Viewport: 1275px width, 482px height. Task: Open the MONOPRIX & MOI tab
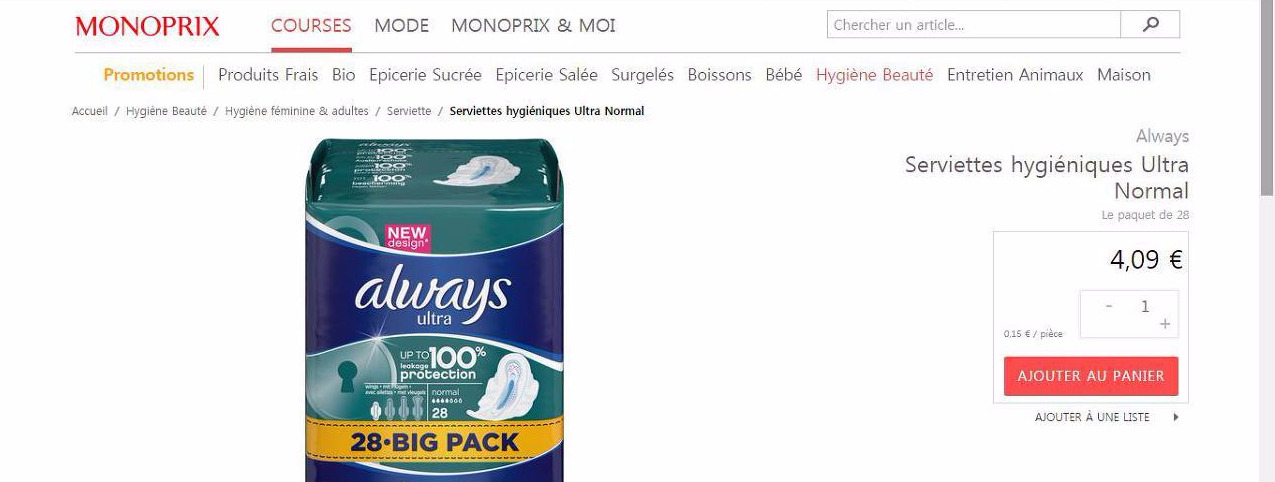[x=533, y=26]
